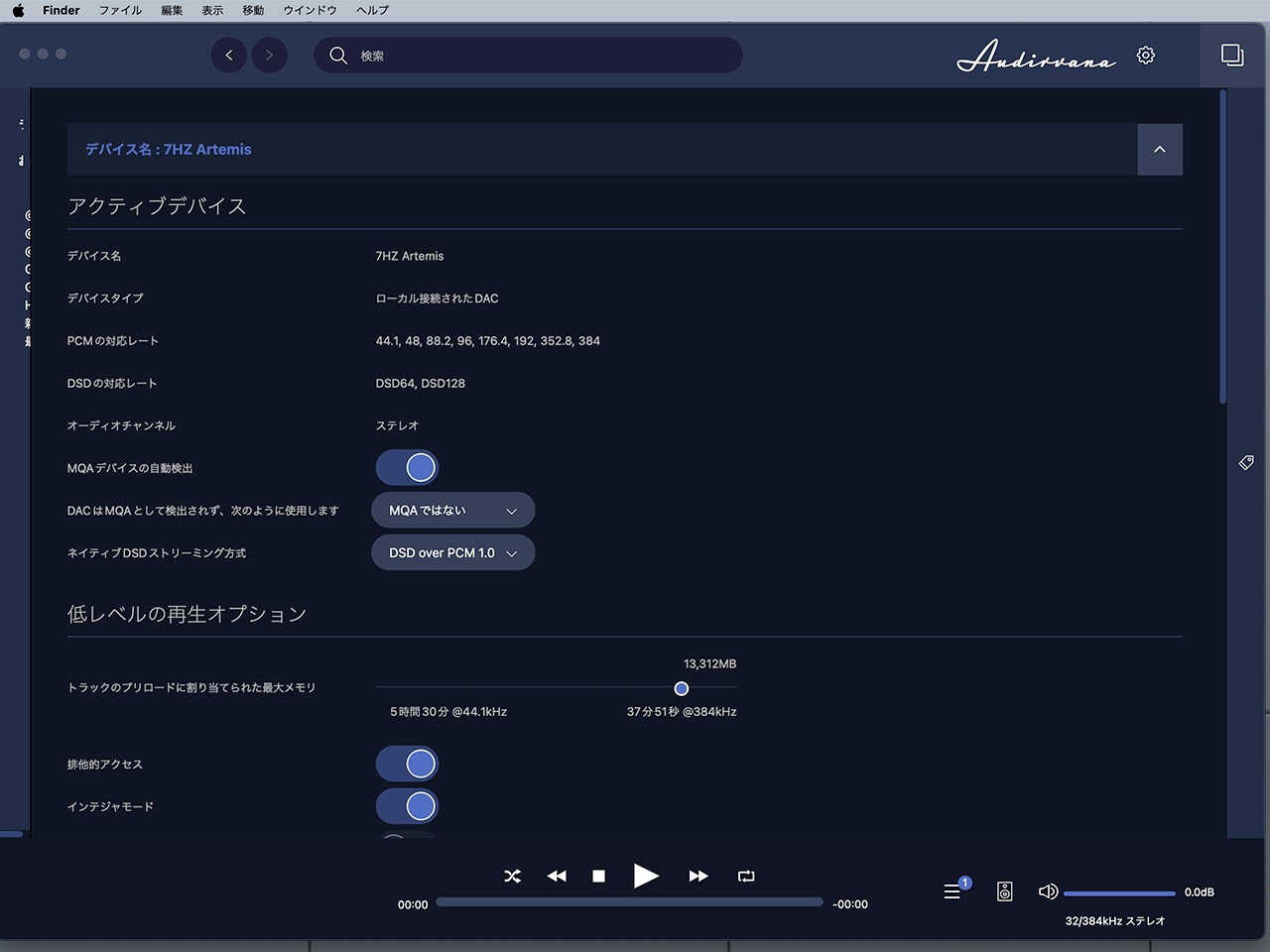This screenshot has height=952, width=1270.
Task: Open the DSD over PCM 1.0 dropdown
Action: point(453,553)
